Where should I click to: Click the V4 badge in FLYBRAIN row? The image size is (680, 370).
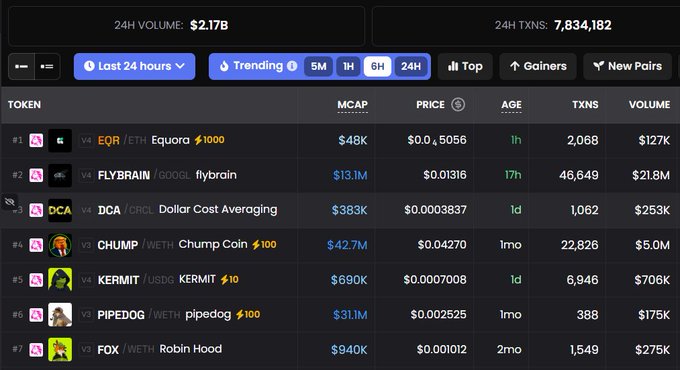[86, 175]
